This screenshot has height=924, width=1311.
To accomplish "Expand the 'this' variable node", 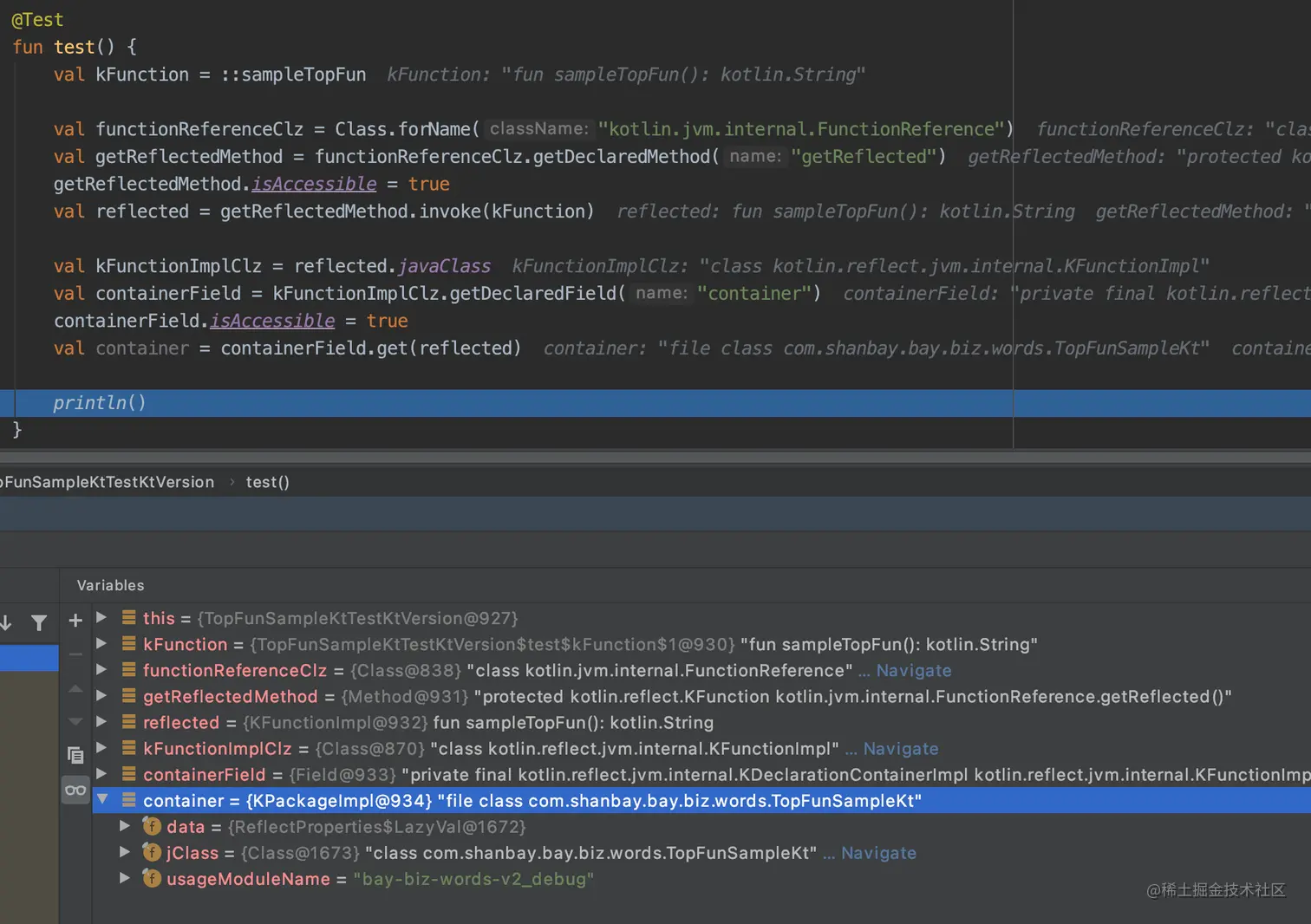I will [101, 617].
